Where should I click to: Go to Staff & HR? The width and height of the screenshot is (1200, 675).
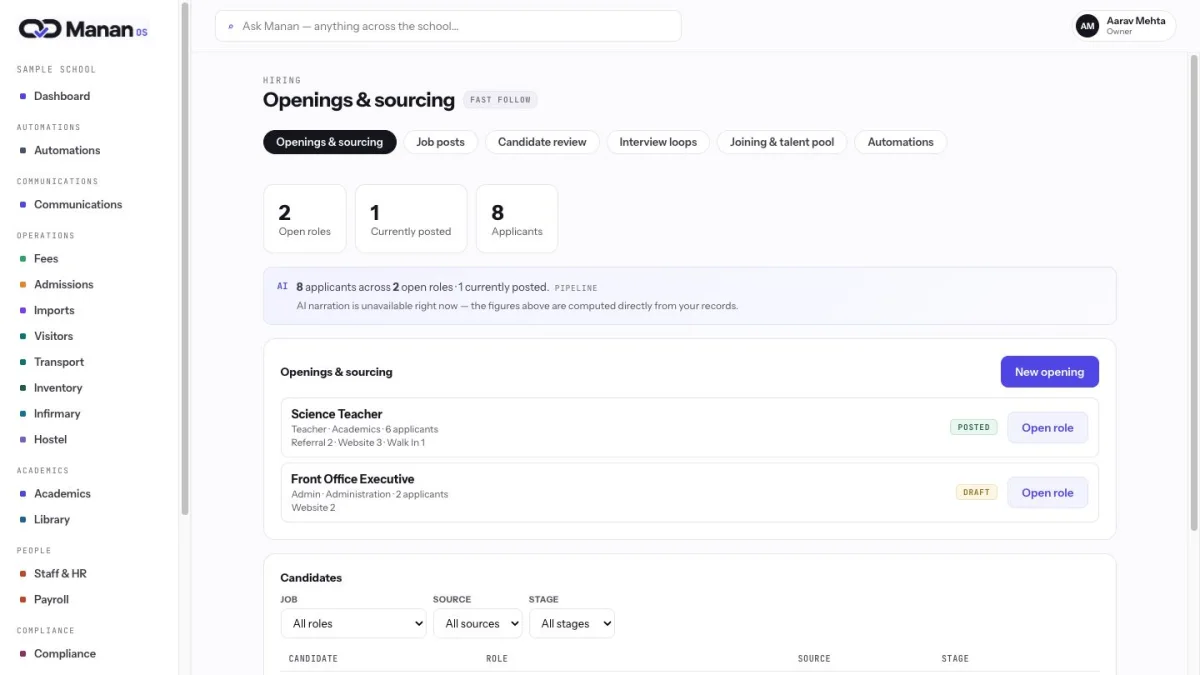(60, 574)
